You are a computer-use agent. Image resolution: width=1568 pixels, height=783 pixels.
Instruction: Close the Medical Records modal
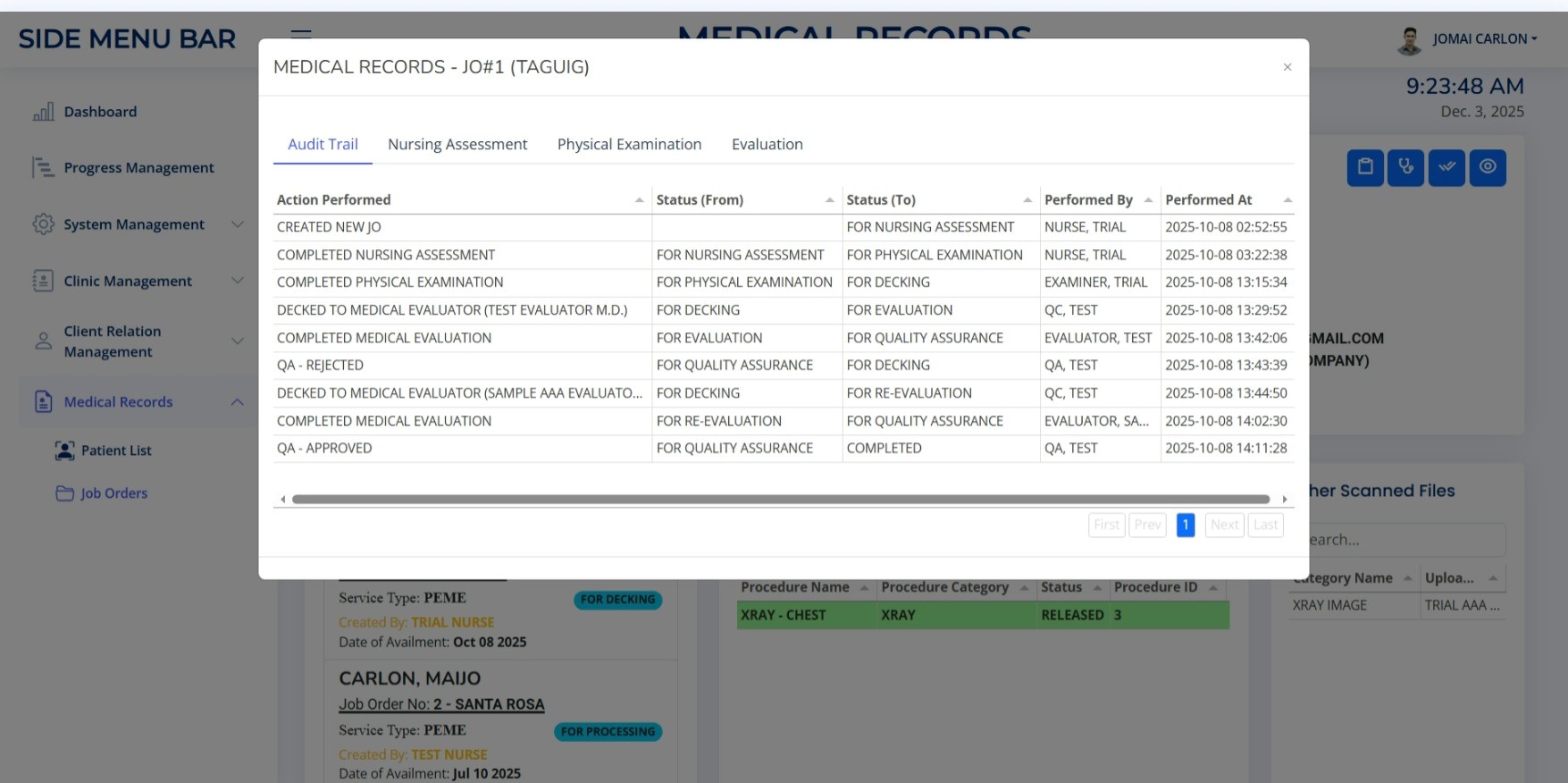pyautogui.click(x=1287, y=67)
